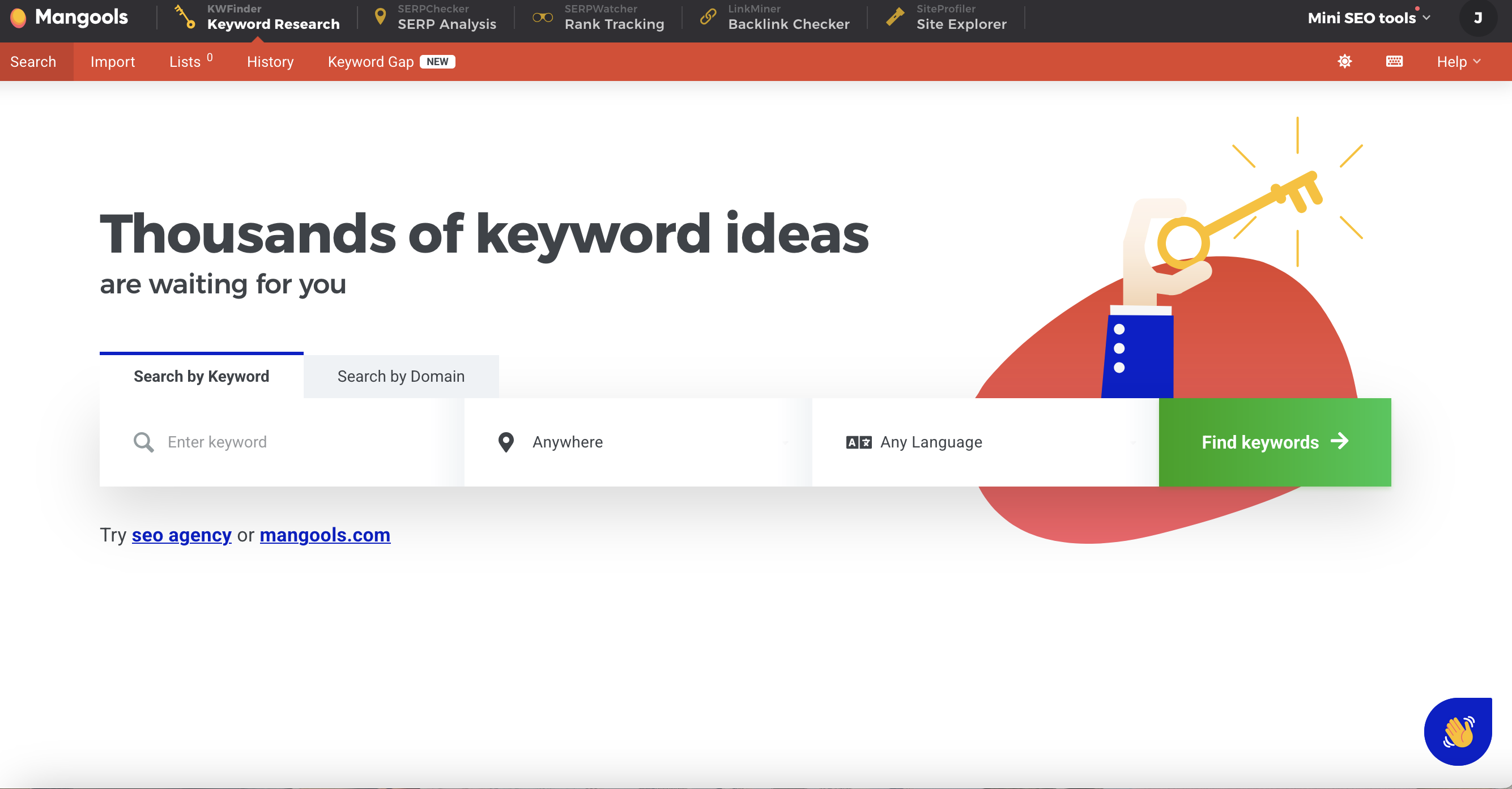Open keyboard shortcuts icon
Screen dimensions: 1512x789
coord(1394,61)
